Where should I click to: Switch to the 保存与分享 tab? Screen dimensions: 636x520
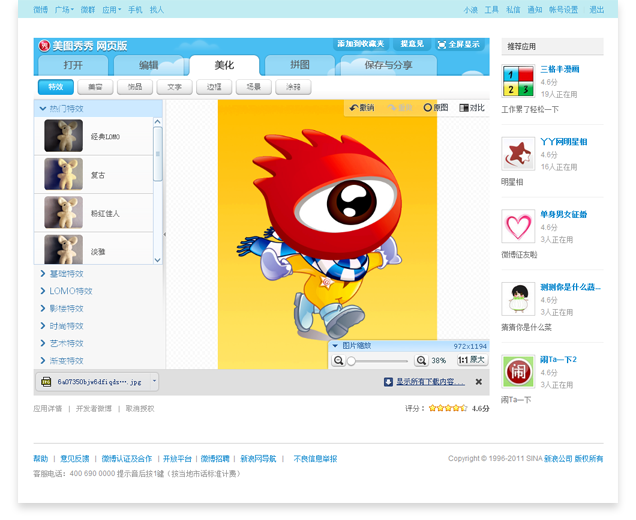pos(389,65)
